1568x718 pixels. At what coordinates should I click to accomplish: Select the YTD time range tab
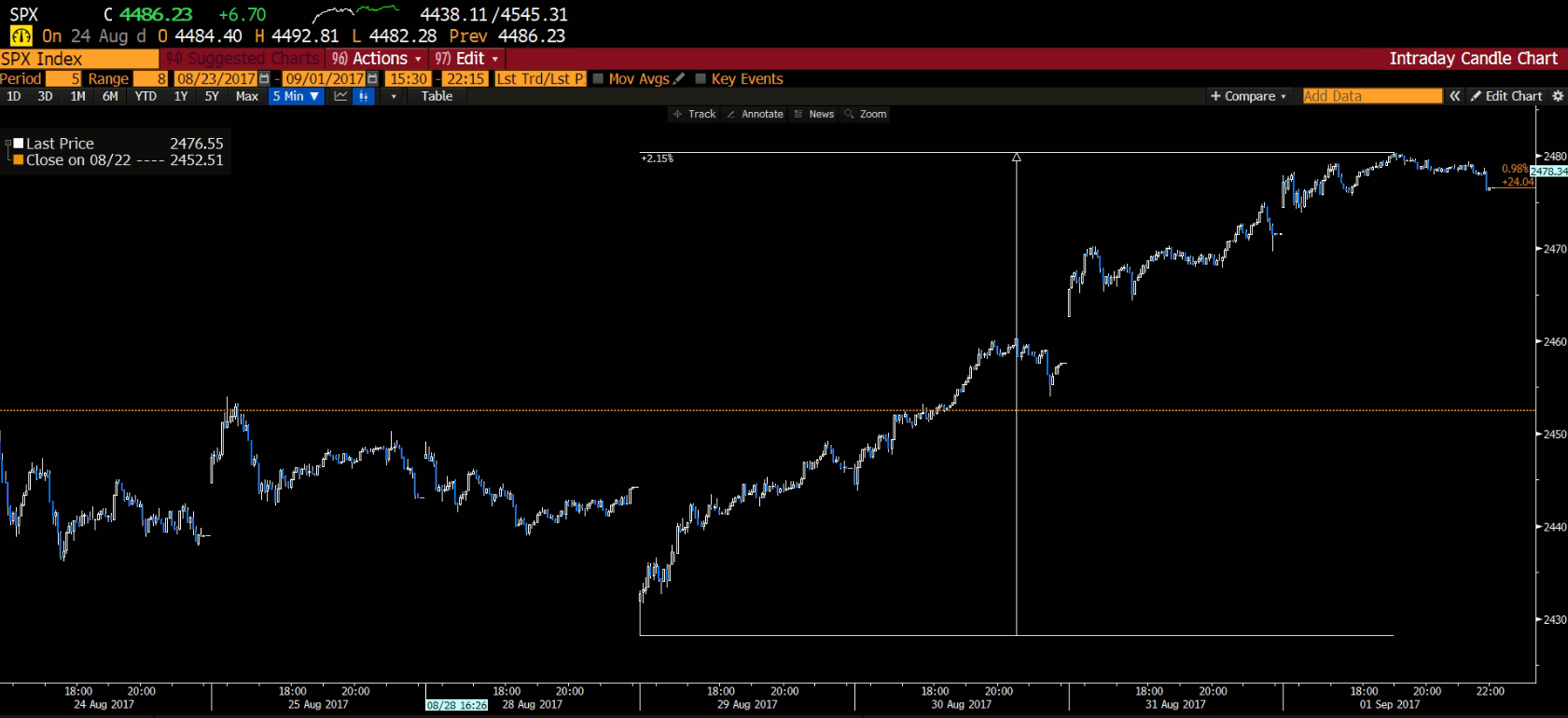click(x=146, y=96)
